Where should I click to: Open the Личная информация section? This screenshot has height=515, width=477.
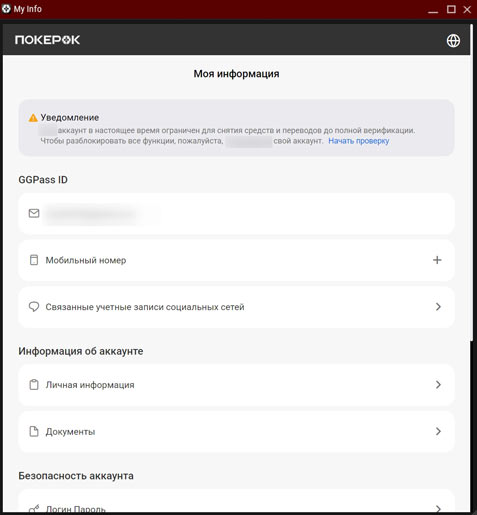236,385
